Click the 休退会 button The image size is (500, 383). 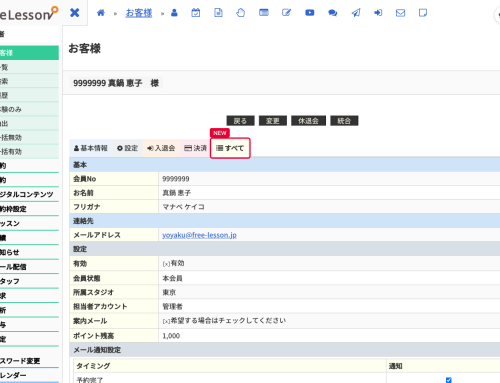point(308,121)
